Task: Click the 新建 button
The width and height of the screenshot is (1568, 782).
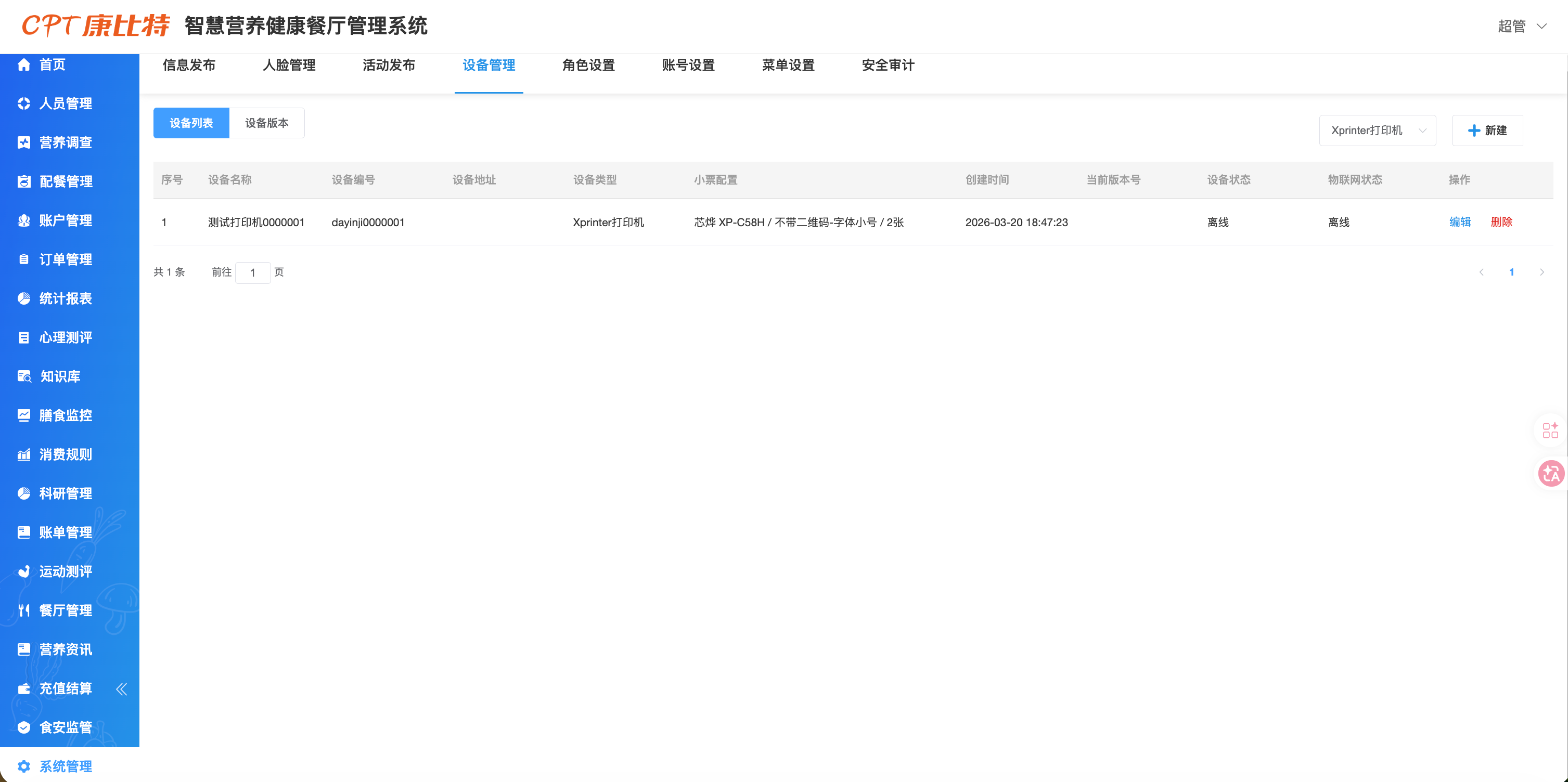Action: [1487, 130]
